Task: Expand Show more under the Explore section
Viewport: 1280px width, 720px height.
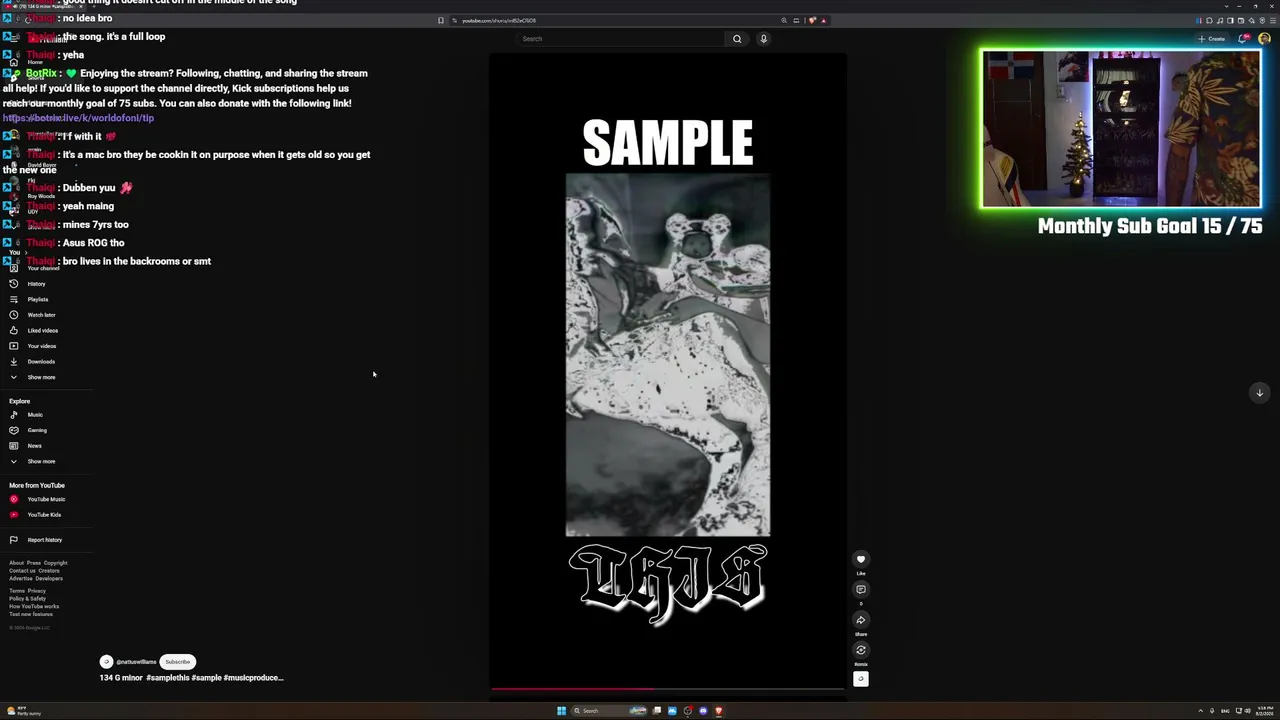Action: coord(41,461)
